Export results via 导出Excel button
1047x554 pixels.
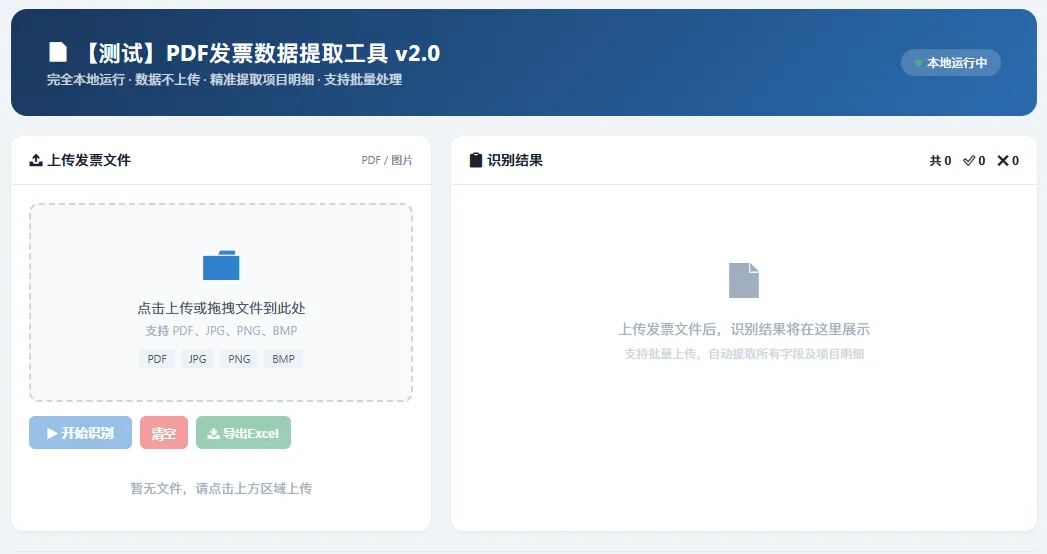tap(243, 433)
